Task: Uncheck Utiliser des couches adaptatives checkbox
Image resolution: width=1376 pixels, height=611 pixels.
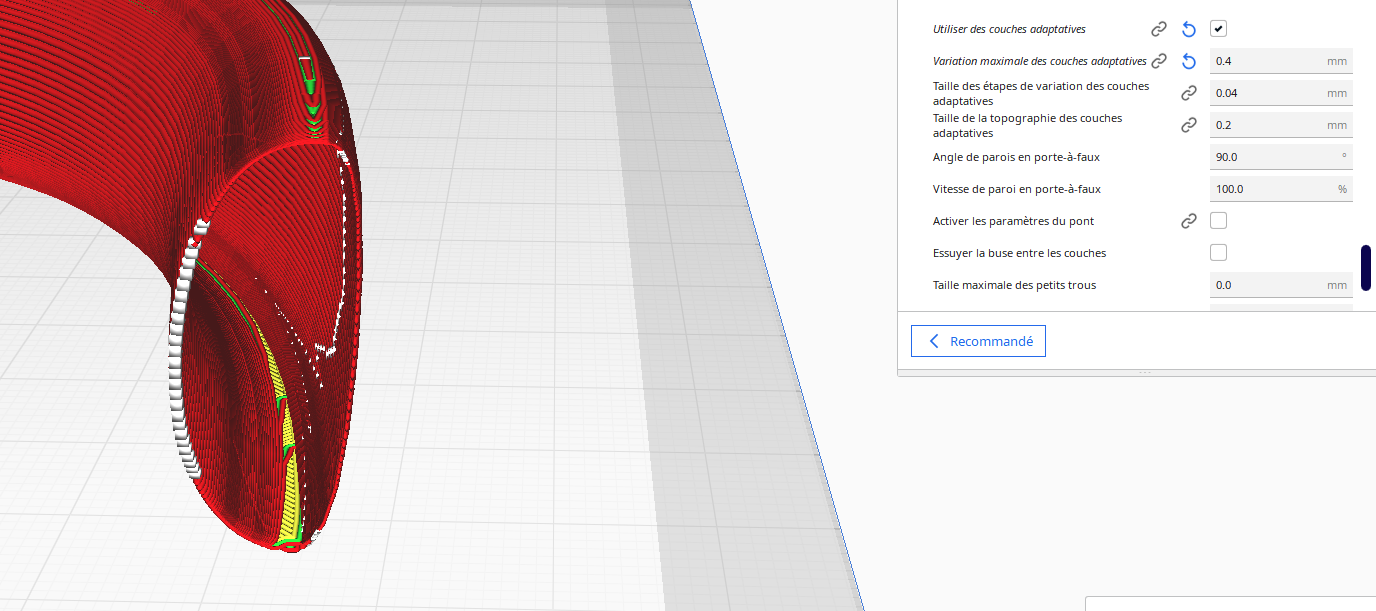Action: [x=1218, y=29]
